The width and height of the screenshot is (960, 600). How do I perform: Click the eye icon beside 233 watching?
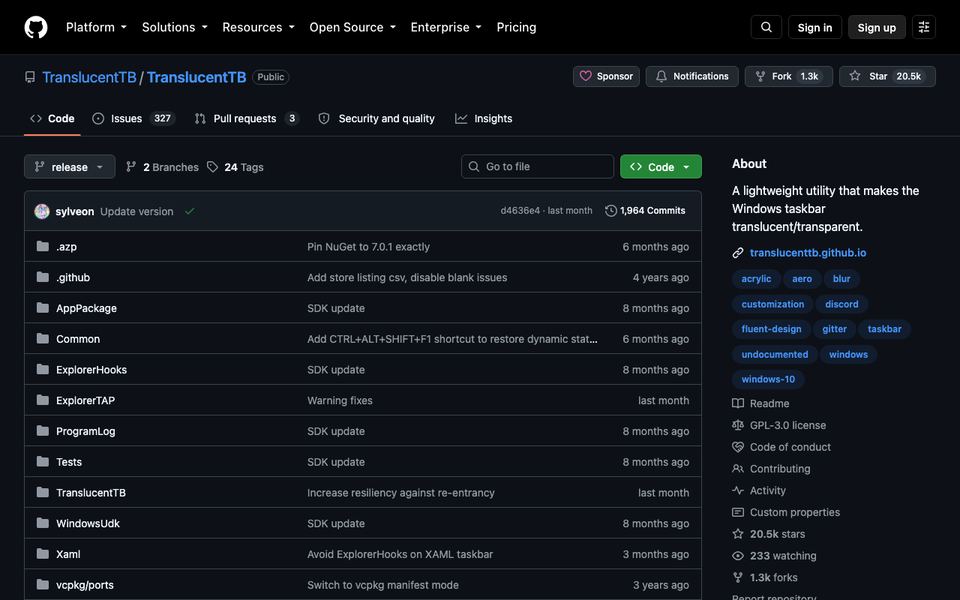(x=738, y=555)
